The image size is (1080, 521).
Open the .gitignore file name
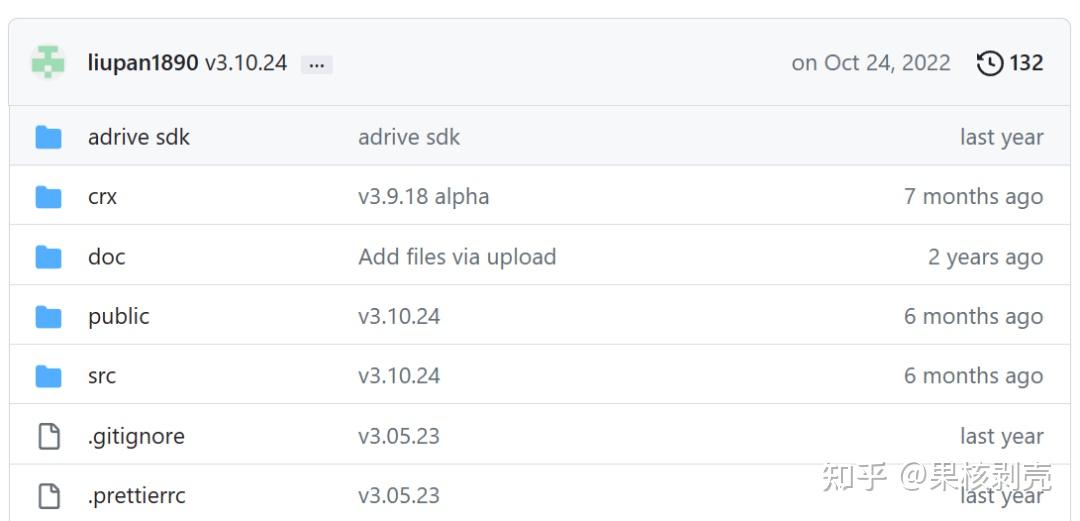136,436
